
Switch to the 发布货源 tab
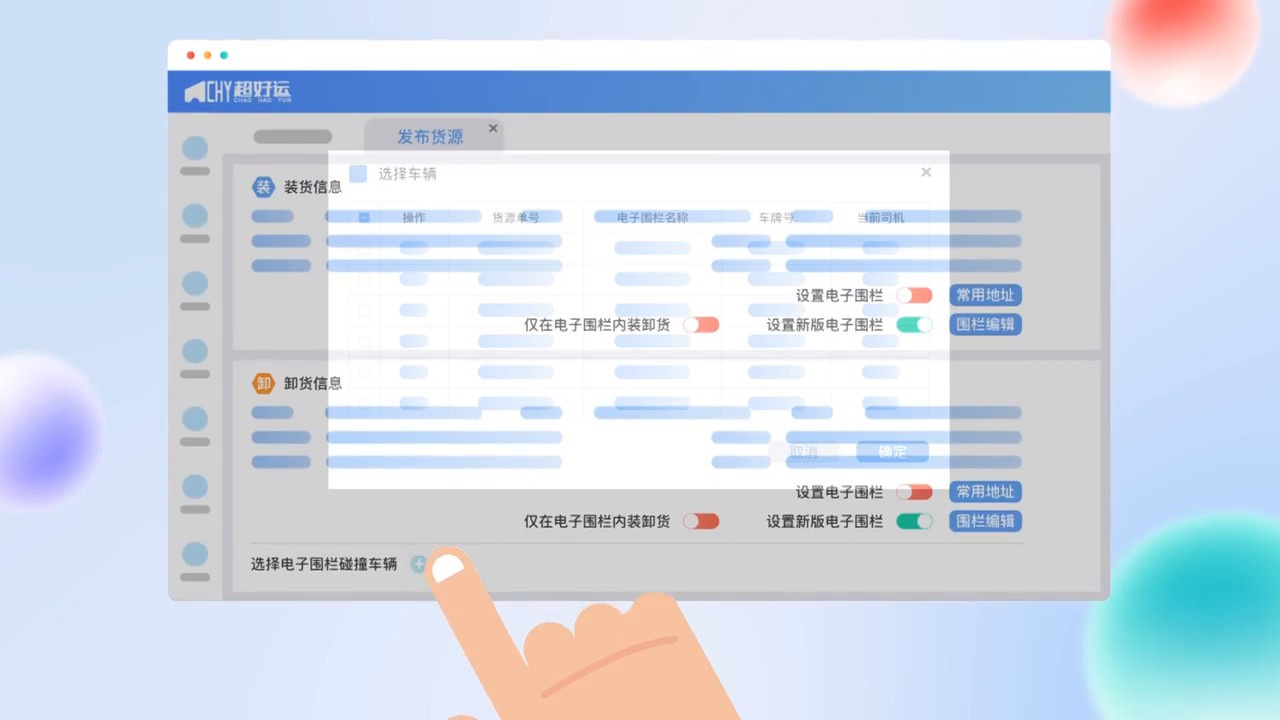[x=430, y=137]
